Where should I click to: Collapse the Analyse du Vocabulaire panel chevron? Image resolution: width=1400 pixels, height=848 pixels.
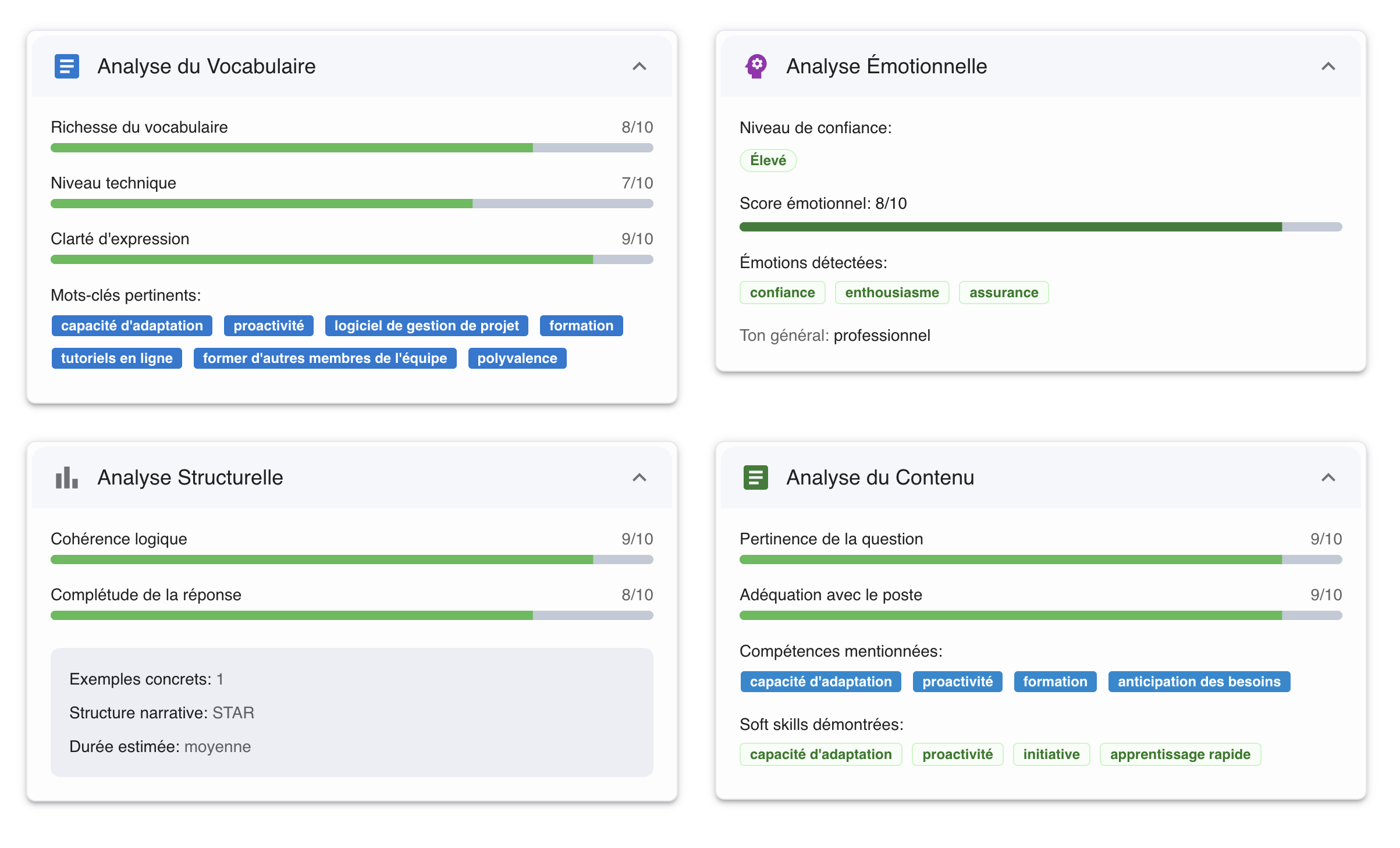[x=639, y=66]
